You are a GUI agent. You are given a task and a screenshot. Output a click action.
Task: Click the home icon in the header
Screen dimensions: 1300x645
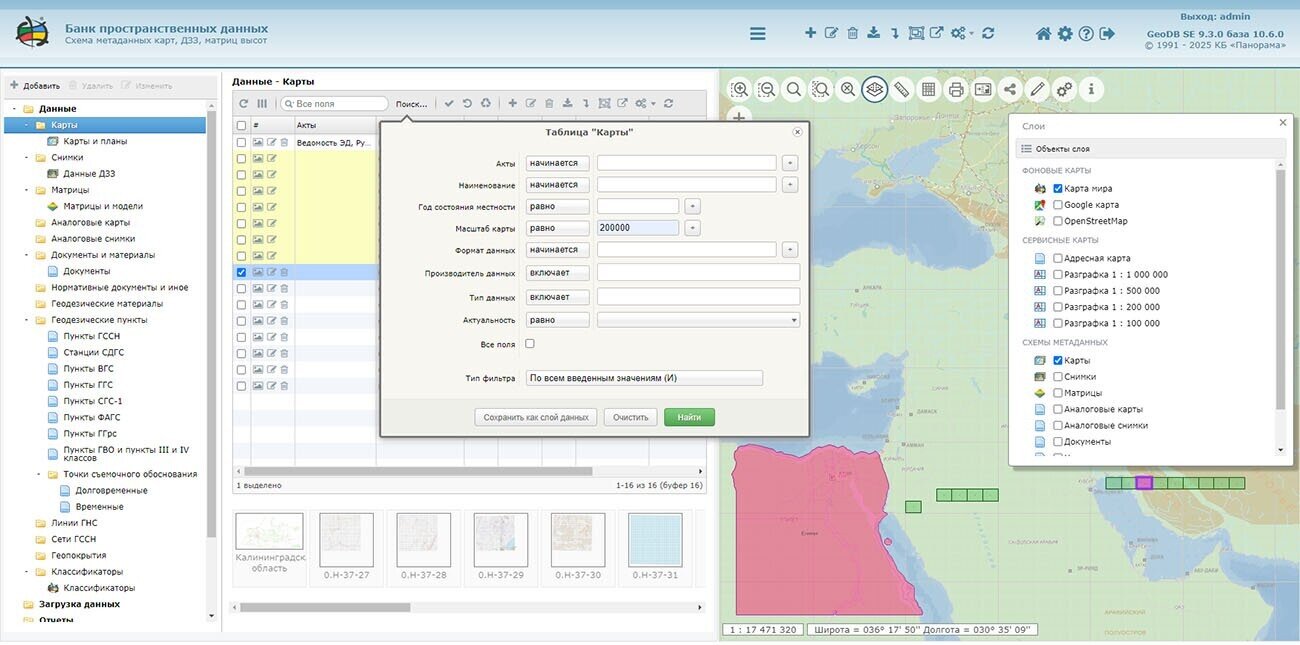[x=1043, y=33]
